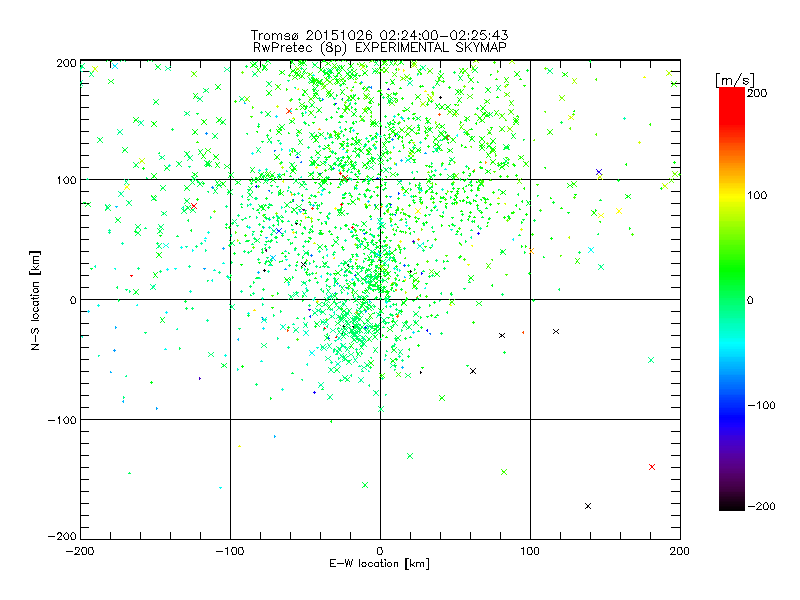800x600 pixels.
Task: Click the black bottom of the colorbar
Action: coord(732,504)
